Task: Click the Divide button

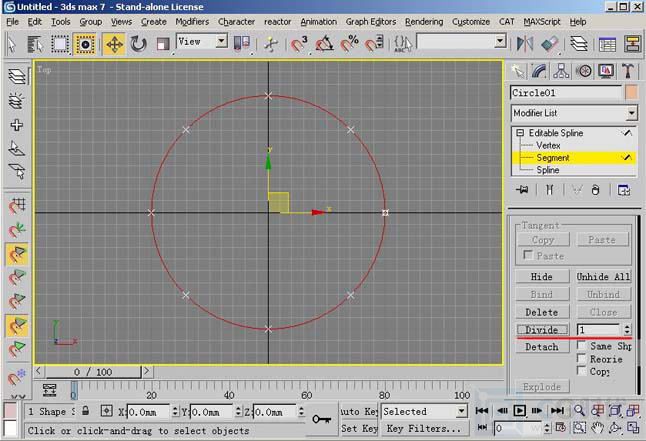Action: point(542,330)
